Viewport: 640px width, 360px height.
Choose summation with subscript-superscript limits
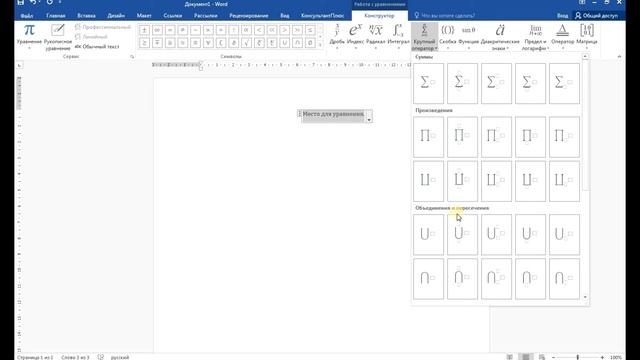[x=496, y=83]
